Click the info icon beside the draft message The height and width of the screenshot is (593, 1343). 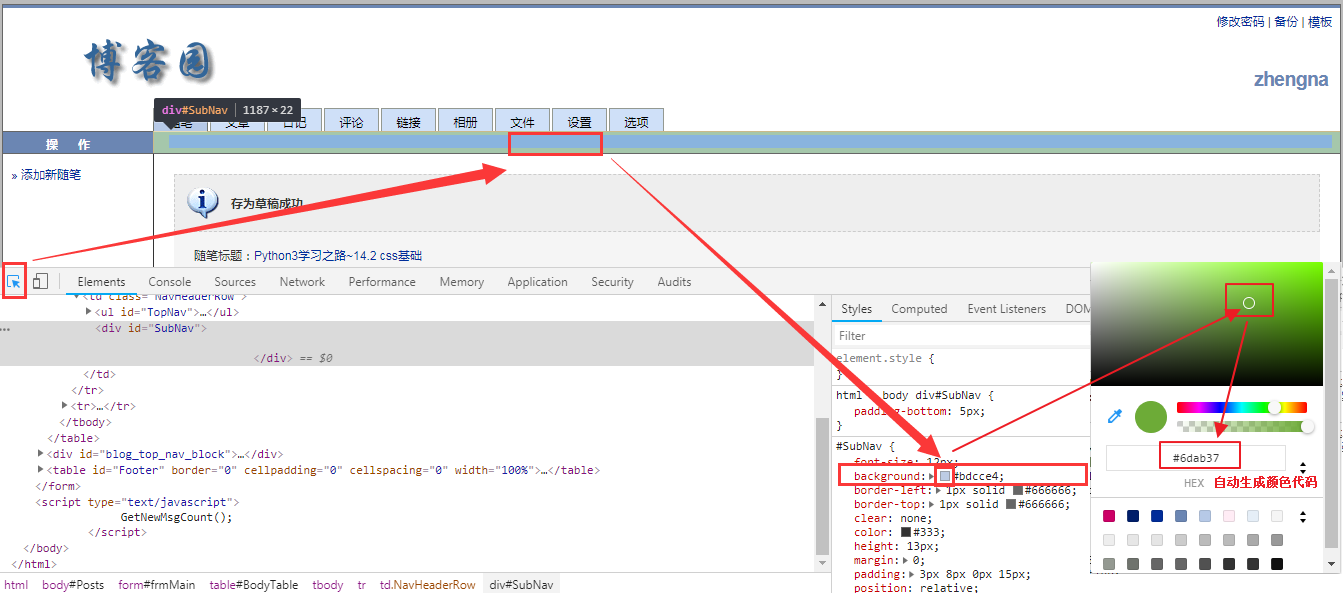(x=203, y=202)
